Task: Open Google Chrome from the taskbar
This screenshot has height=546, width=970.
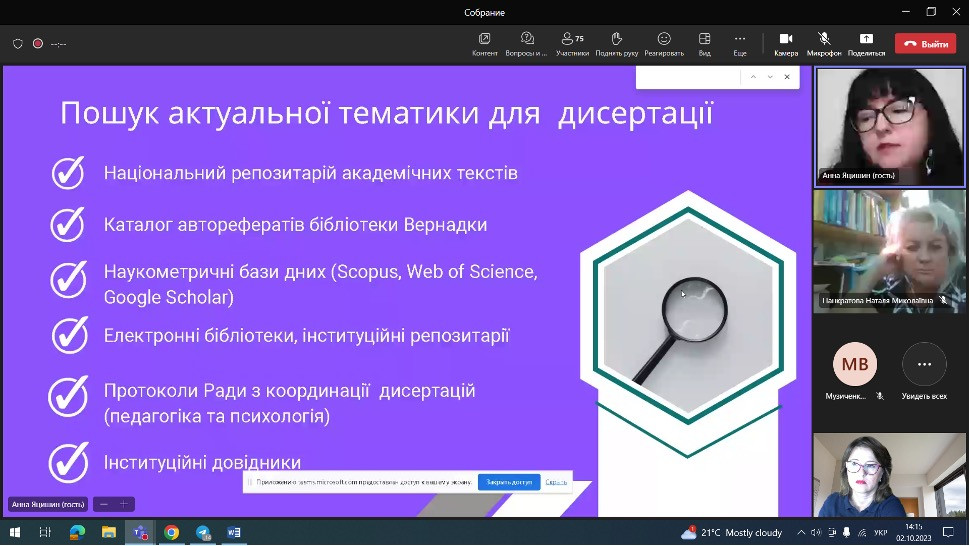Action: pyautogui.click(x=171, y=532)
